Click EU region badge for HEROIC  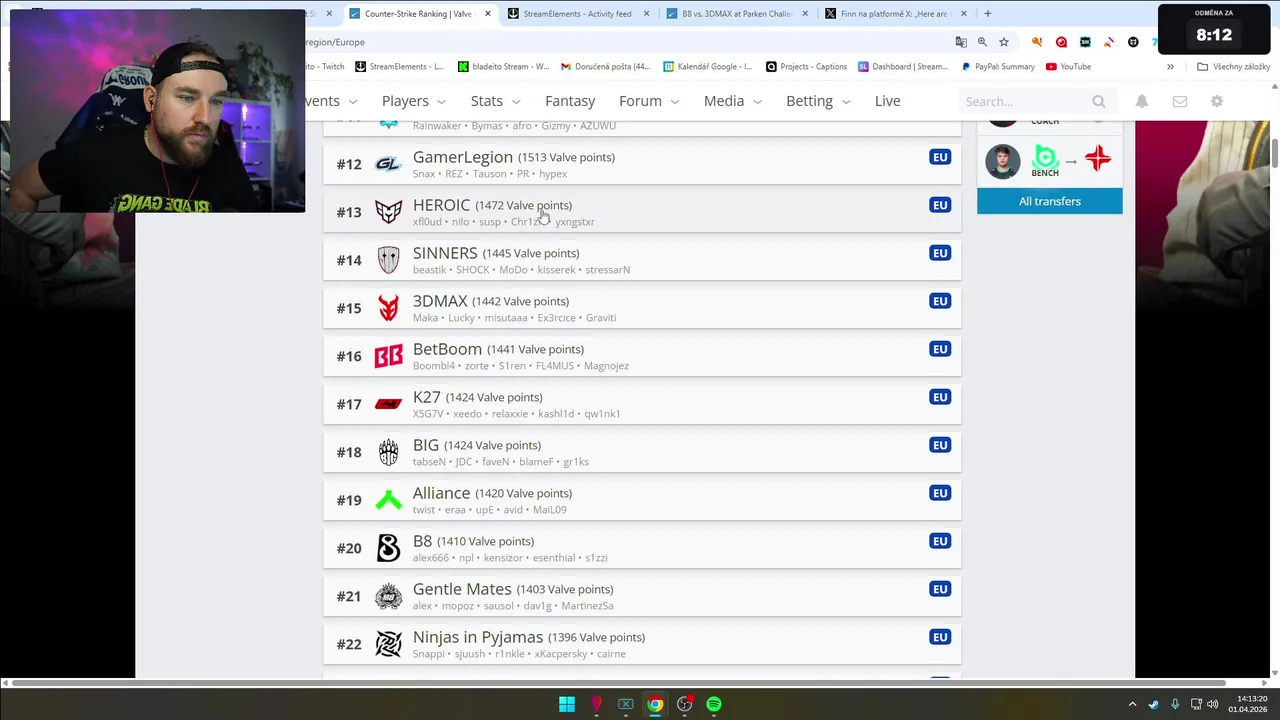point(940,205)
